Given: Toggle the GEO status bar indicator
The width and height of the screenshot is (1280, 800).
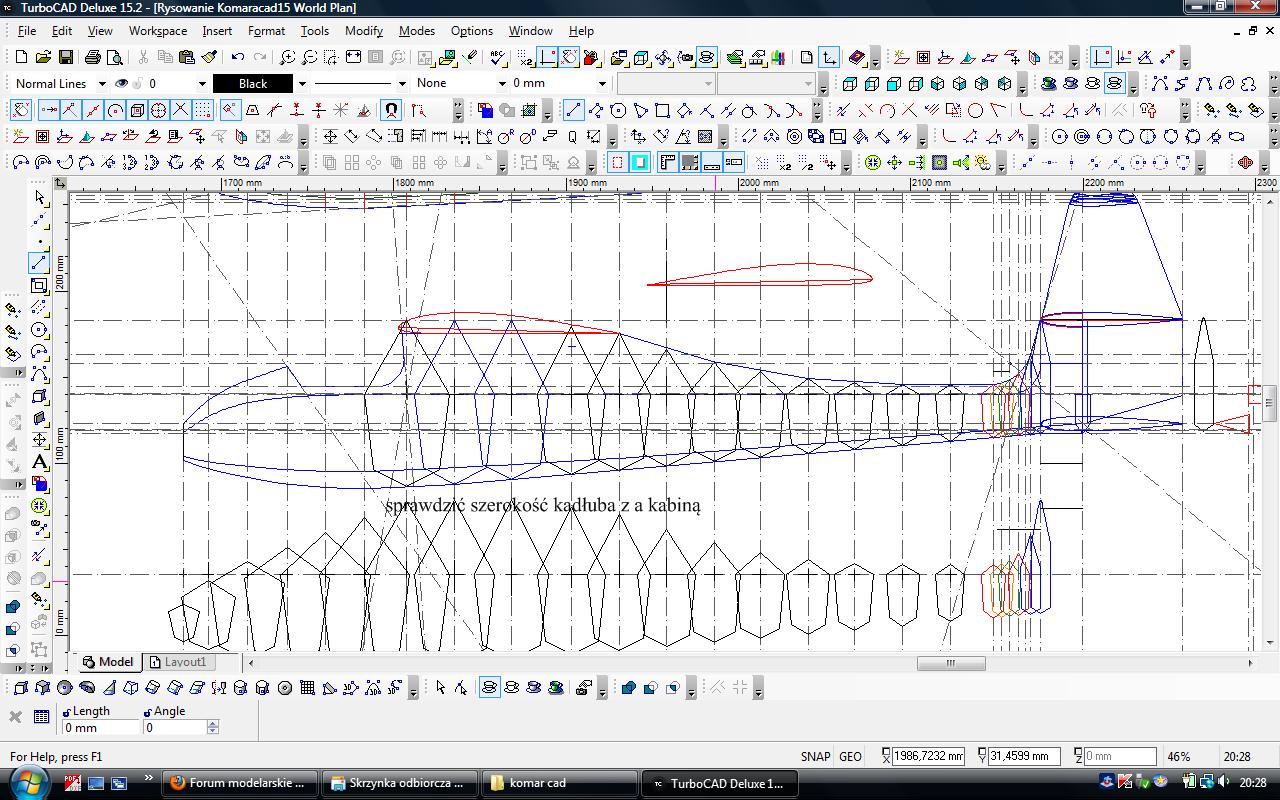Looking at the screenshot, I should coord(850,757).
